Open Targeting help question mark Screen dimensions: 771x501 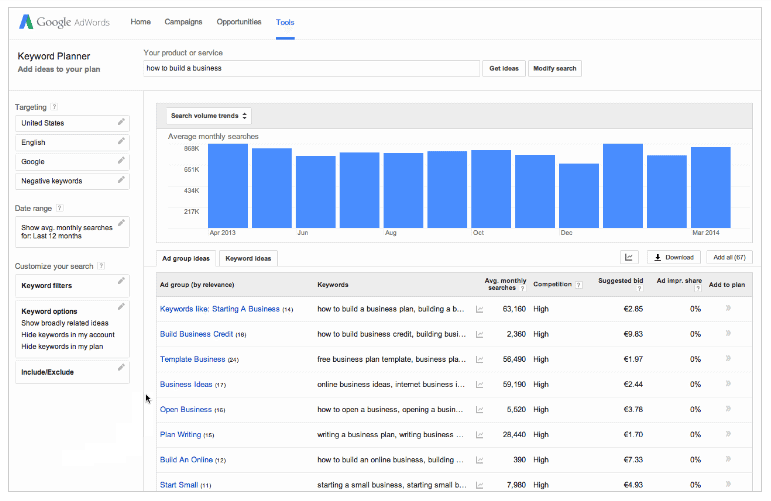[55, 107]
